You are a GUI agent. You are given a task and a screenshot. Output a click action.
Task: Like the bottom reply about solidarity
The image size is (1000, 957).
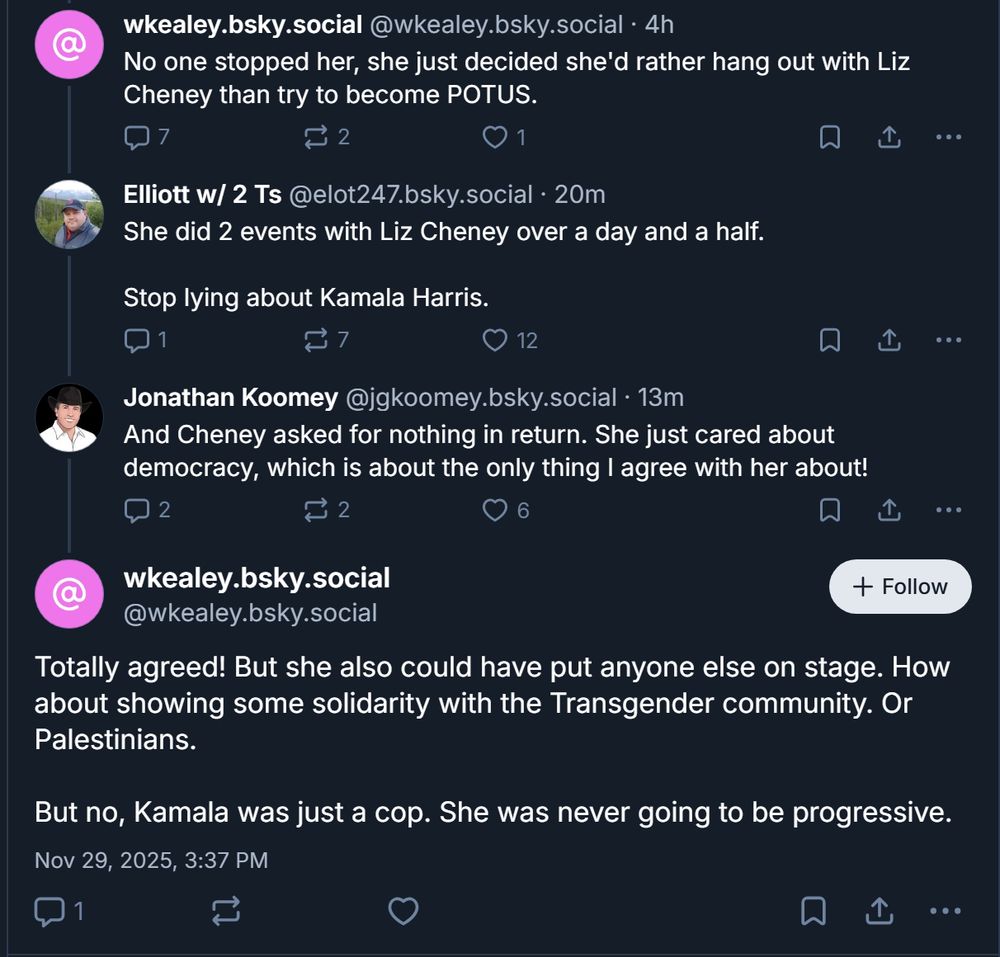pos(404,911)
